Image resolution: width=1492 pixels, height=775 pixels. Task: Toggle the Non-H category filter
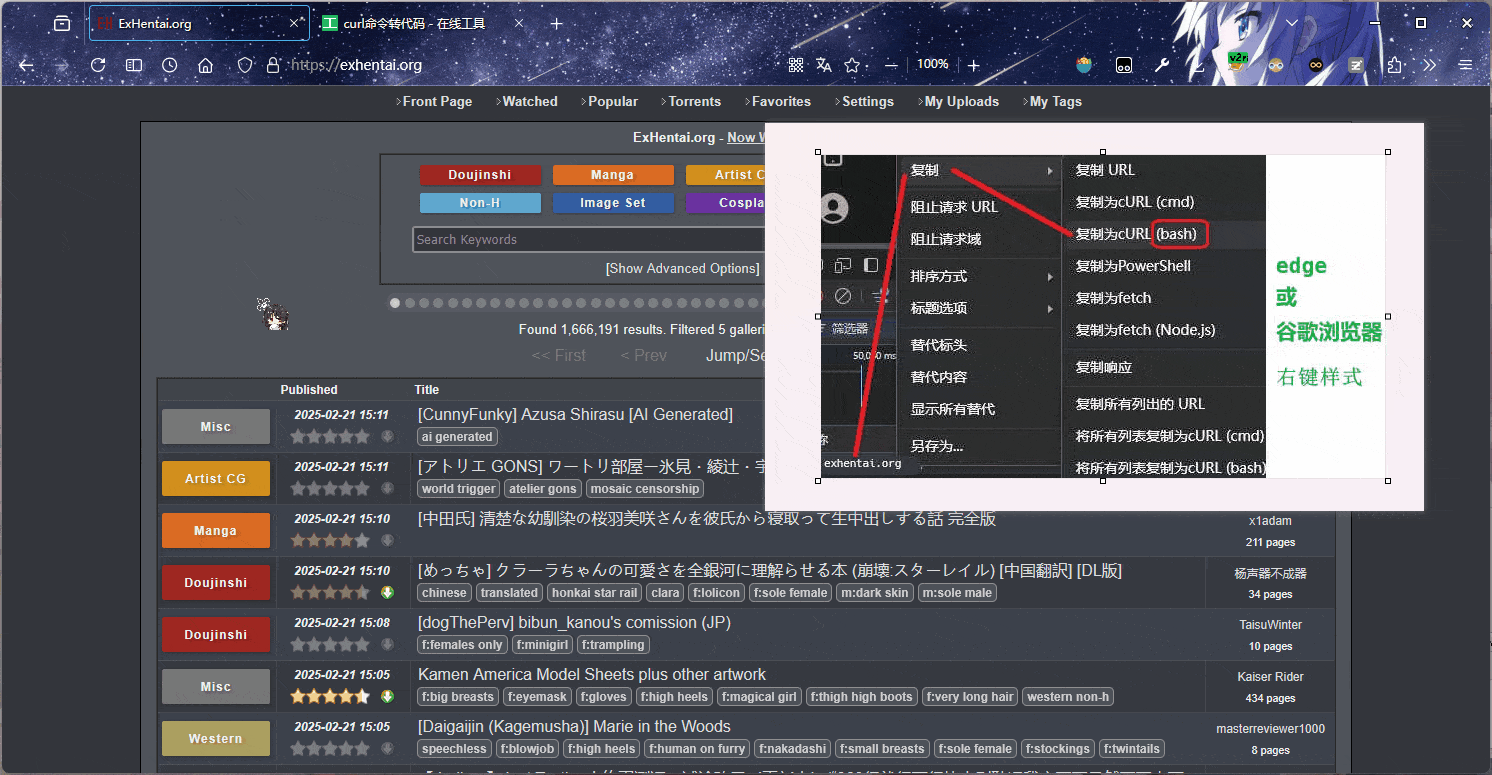[x=480, y=203]
